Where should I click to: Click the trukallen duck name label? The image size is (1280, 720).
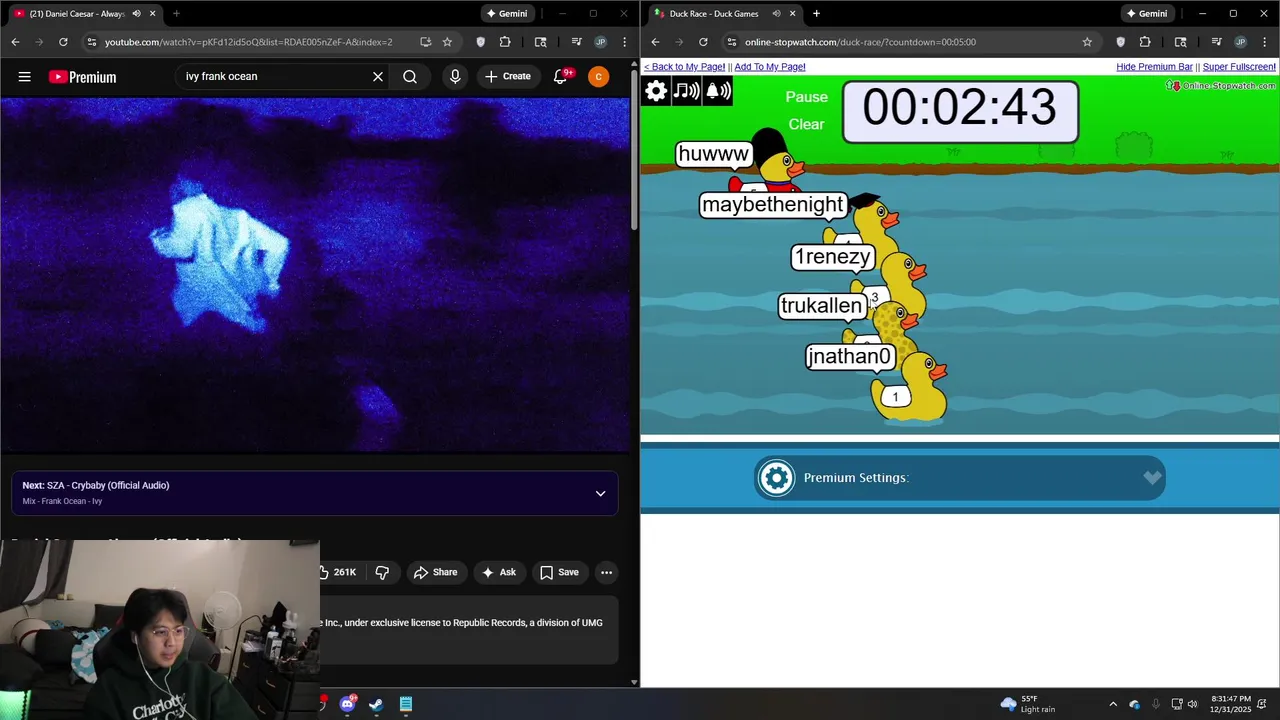pos(822,306)
